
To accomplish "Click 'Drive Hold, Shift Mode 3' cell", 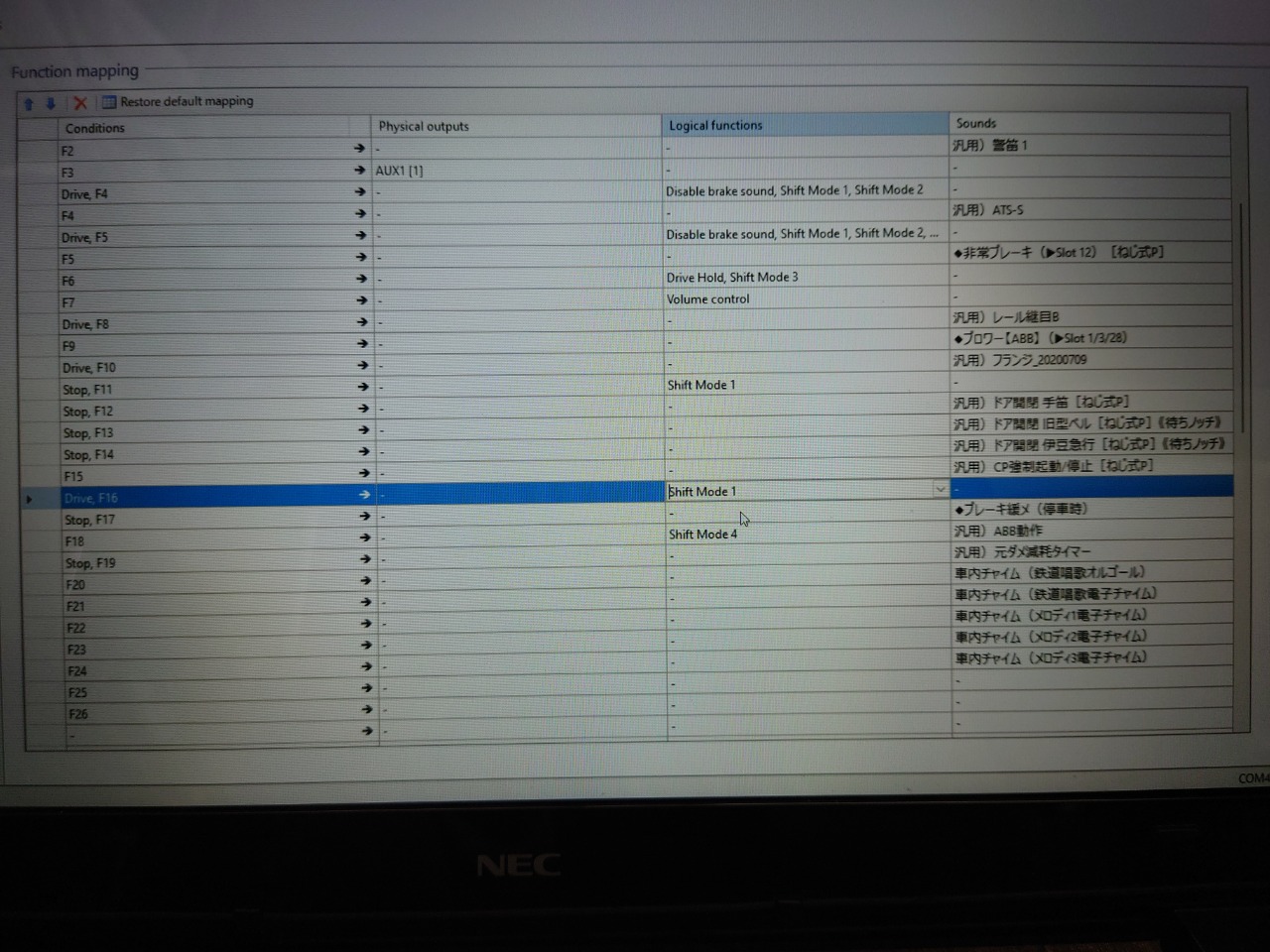I will click(806, 278).
